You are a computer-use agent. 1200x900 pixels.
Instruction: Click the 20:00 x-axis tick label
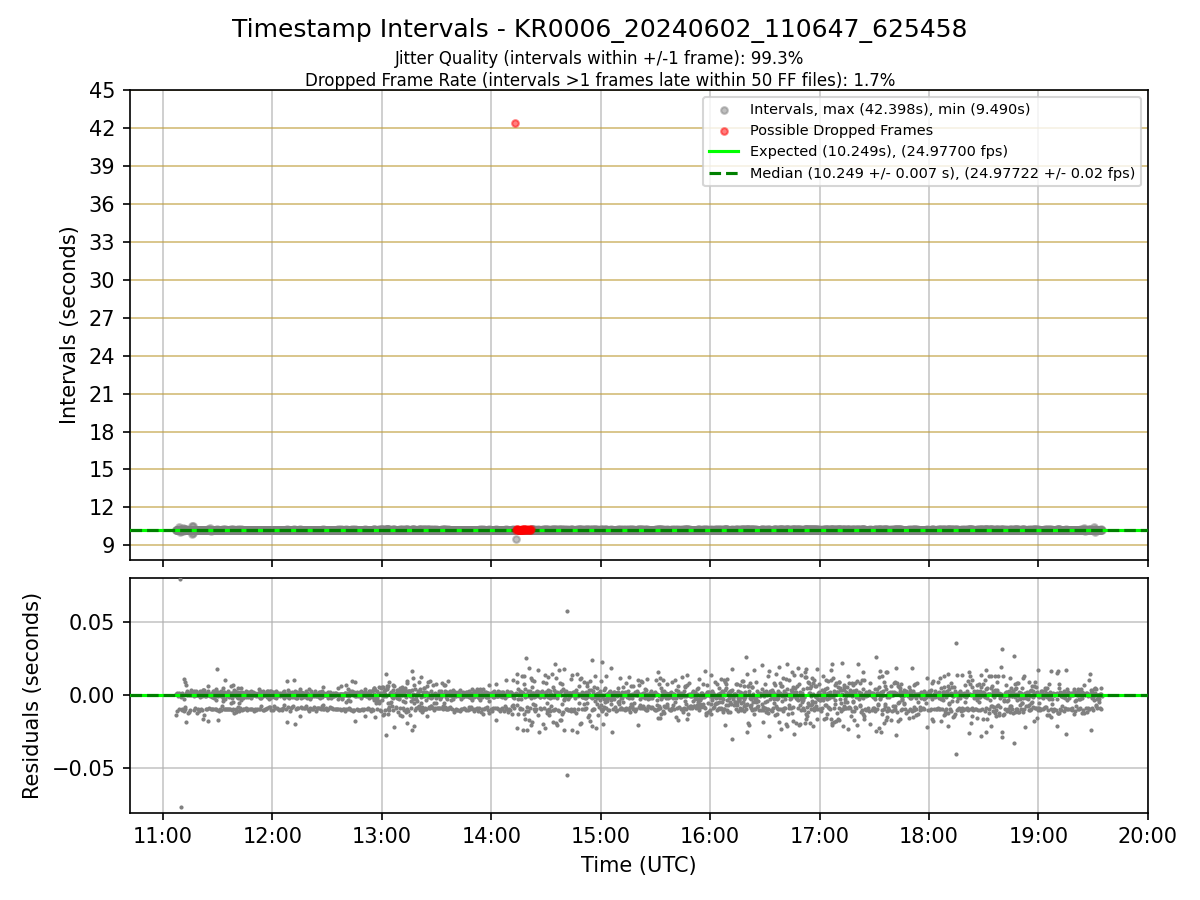point(1147,836)
